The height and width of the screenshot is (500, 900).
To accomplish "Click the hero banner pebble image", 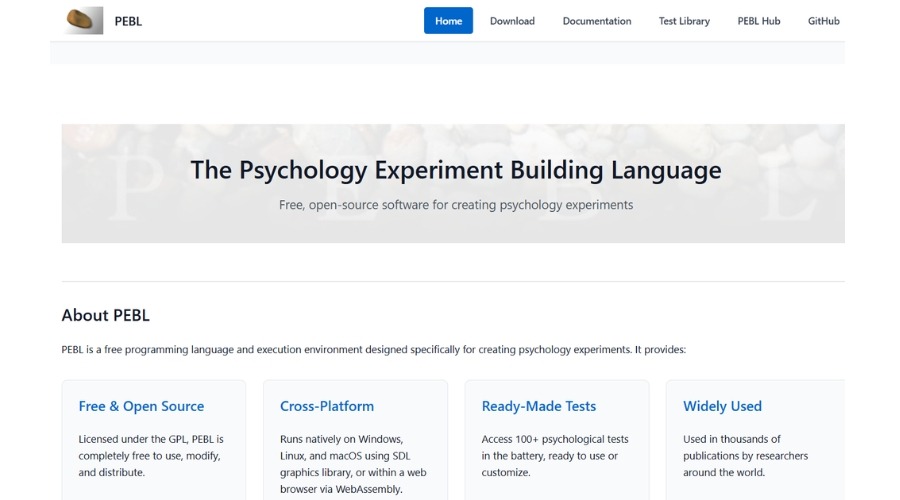I will point(453,183).
